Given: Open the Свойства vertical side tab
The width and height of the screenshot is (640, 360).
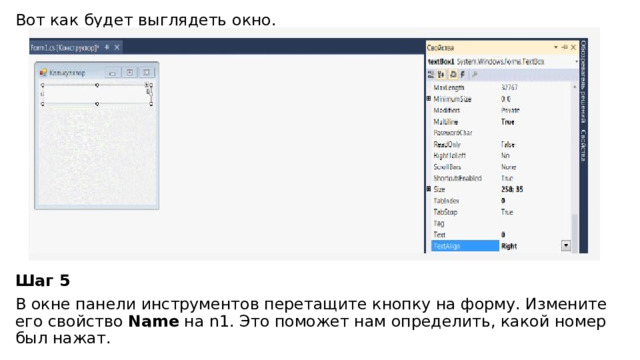Looking at the screenshot, I should 583,145.
